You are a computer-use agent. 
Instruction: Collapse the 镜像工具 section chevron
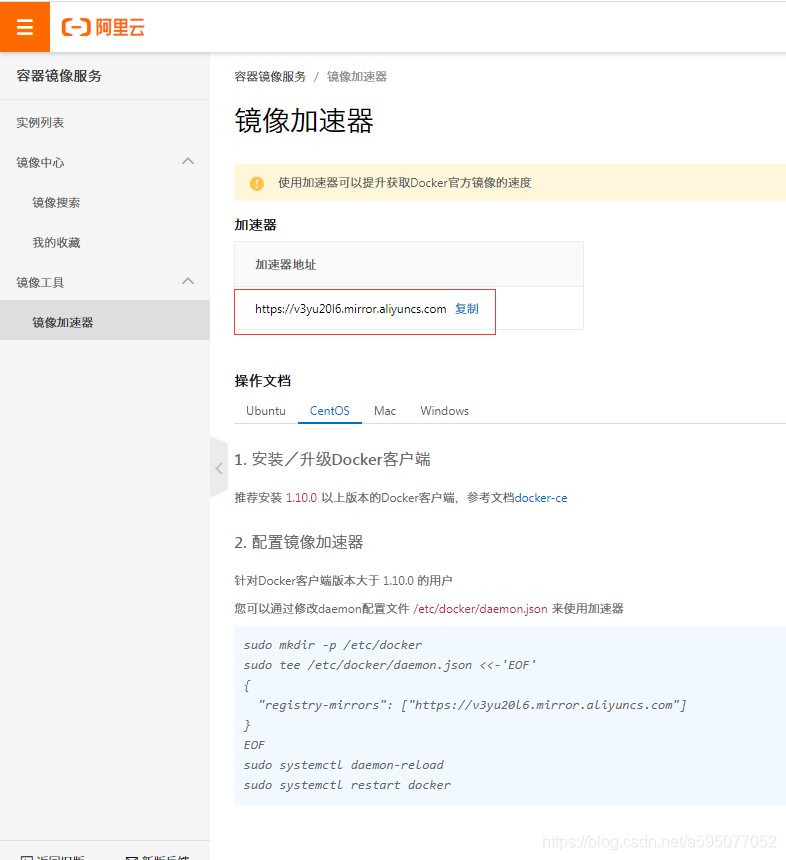[x=188, y=281]
